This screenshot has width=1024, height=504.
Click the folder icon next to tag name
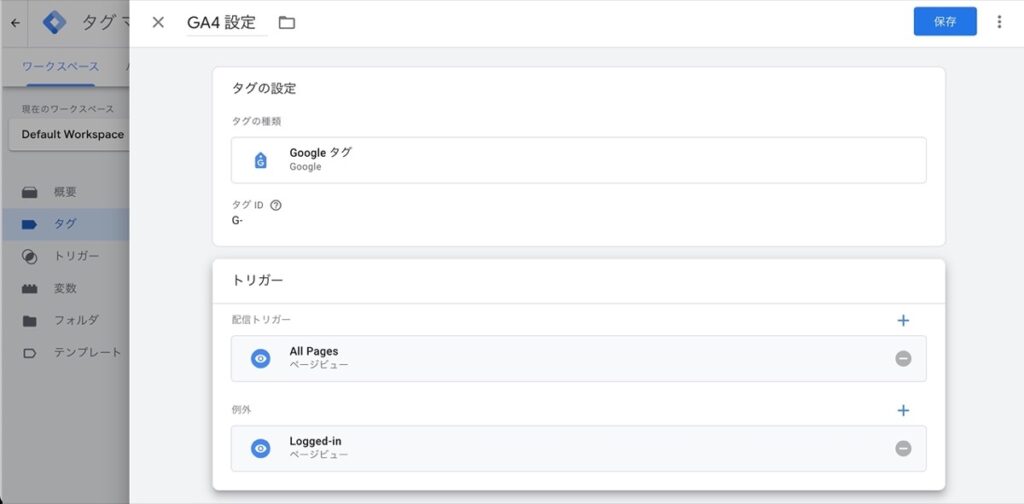pos(287,23)
